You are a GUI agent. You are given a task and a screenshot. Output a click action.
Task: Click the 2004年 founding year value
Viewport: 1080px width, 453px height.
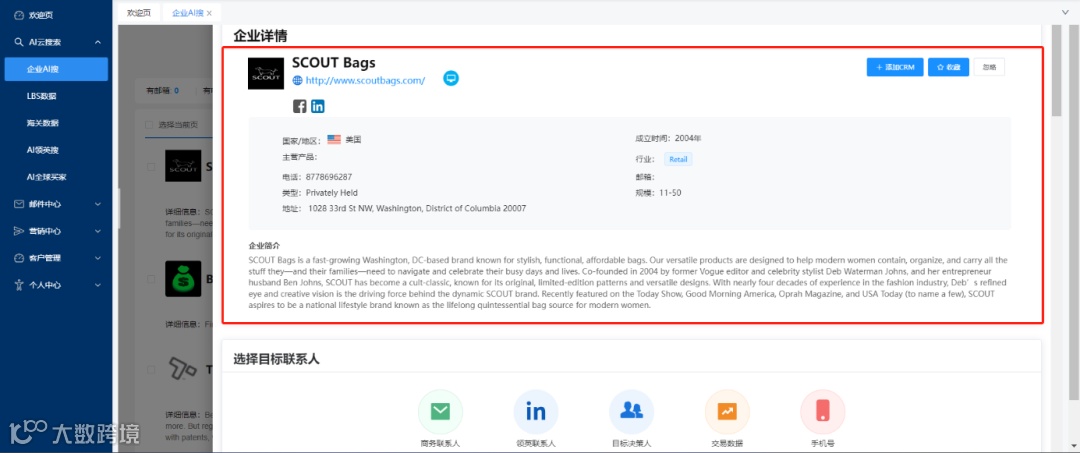click(x=688, y=138)
